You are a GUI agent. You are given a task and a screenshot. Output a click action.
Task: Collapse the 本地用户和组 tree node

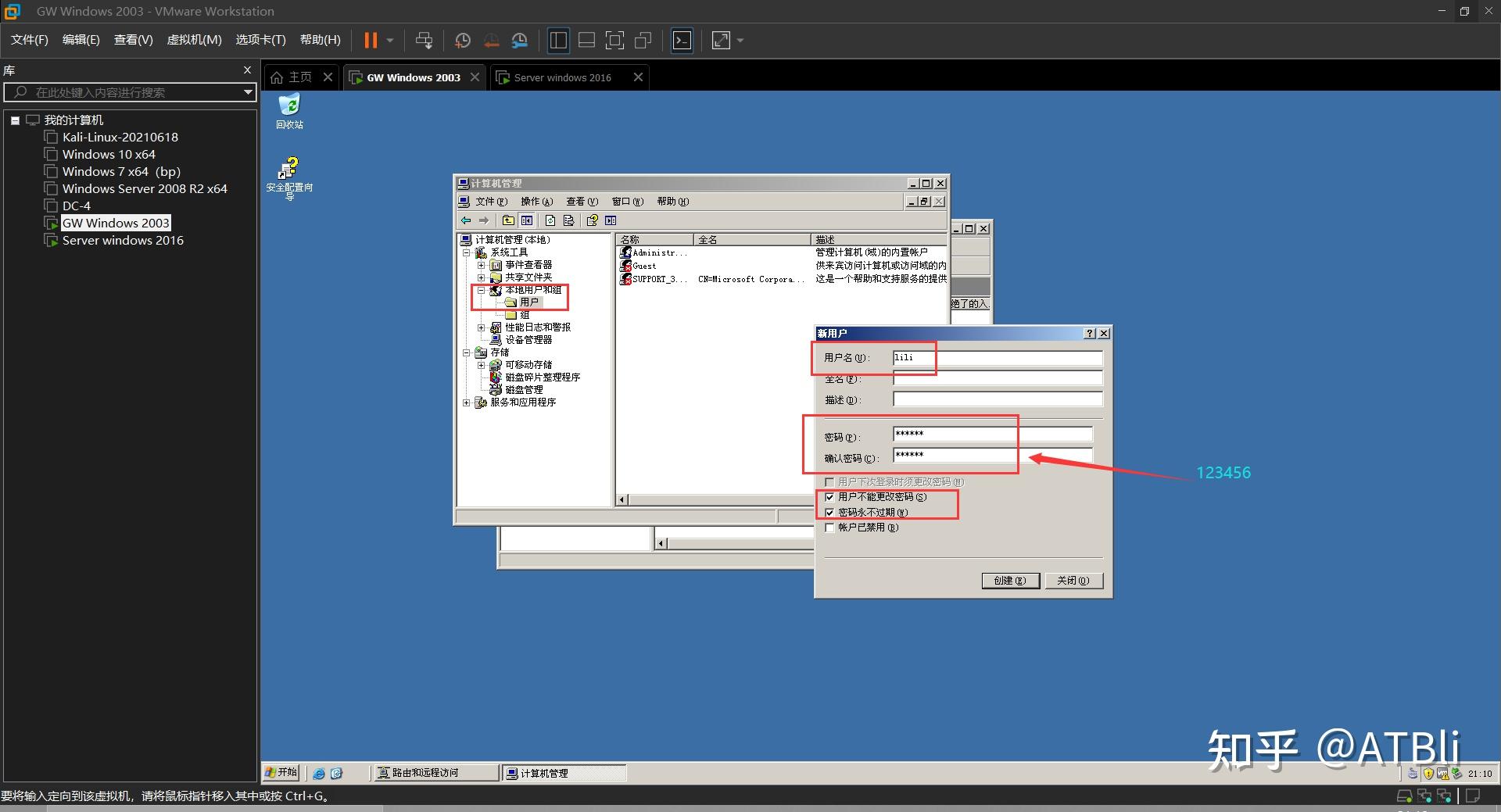click(x=482, y=290)
